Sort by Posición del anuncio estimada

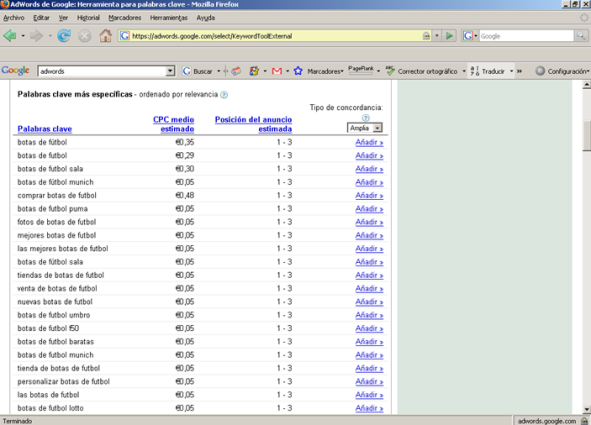coord(253,124)
